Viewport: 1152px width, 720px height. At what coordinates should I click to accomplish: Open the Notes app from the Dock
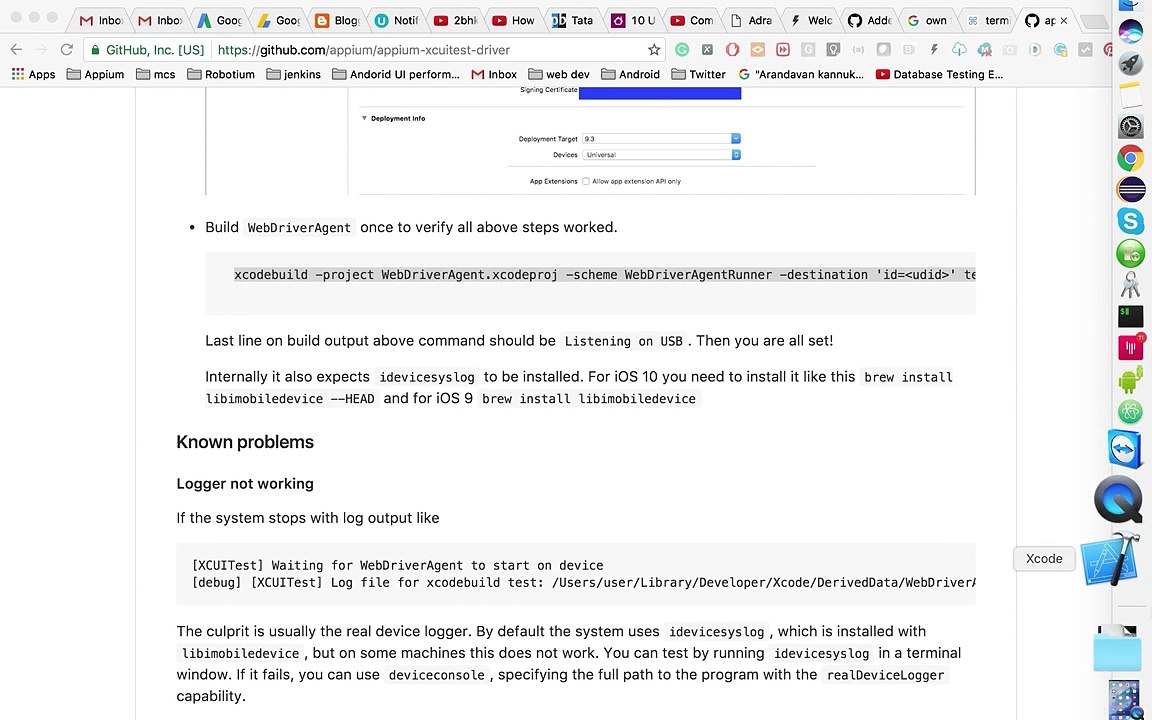click(x=1130, y=95)
